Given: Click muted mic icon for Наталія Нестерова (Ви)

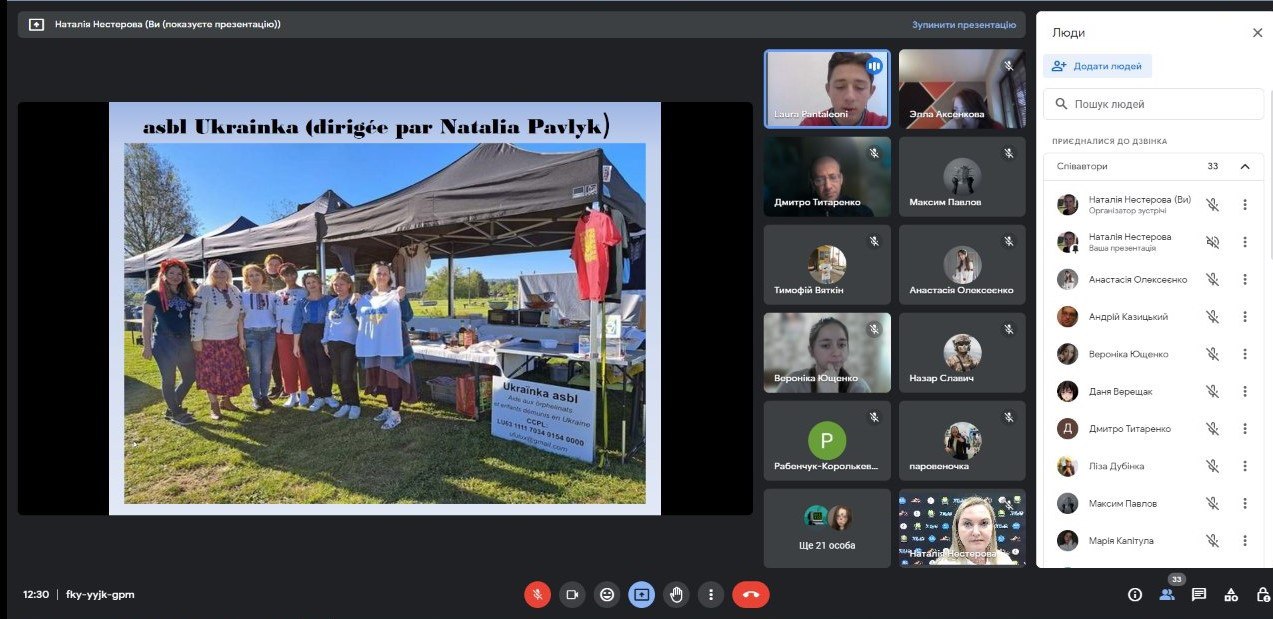Looking at the screenshot, I should (x=1212, y=205).
